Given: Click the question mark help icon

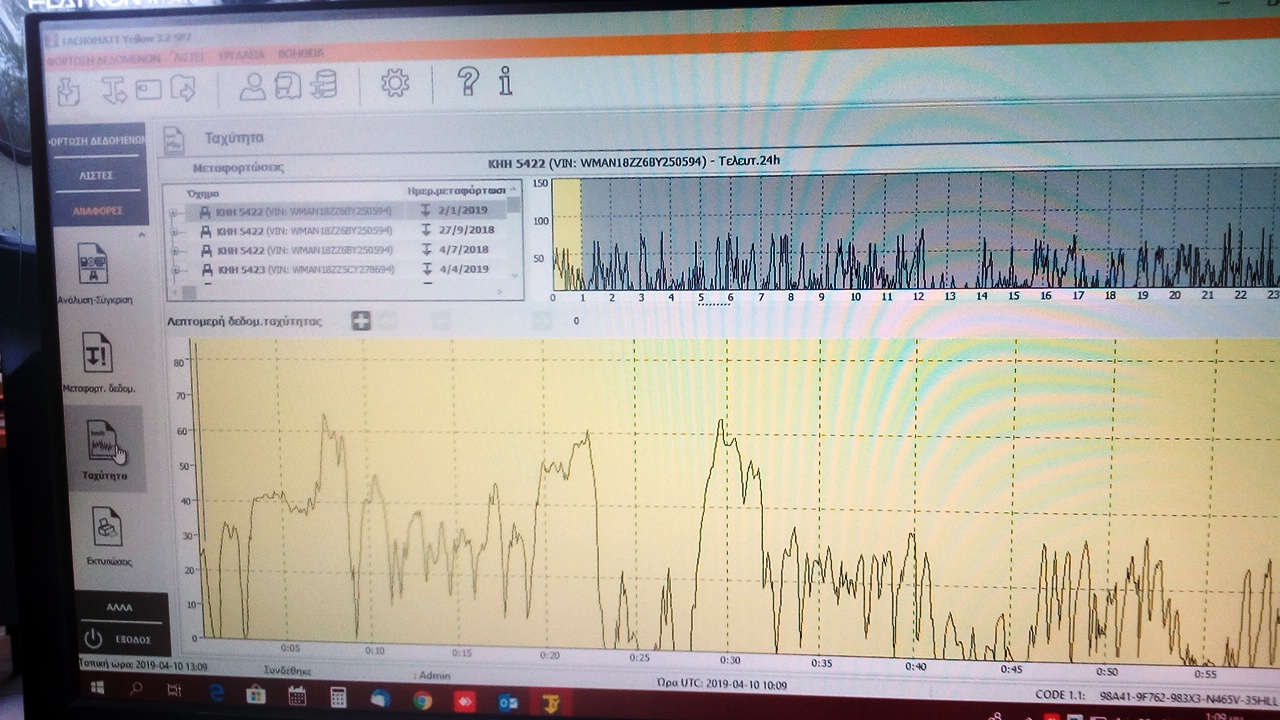Looking at the screenshot, I should coord(467,81).
